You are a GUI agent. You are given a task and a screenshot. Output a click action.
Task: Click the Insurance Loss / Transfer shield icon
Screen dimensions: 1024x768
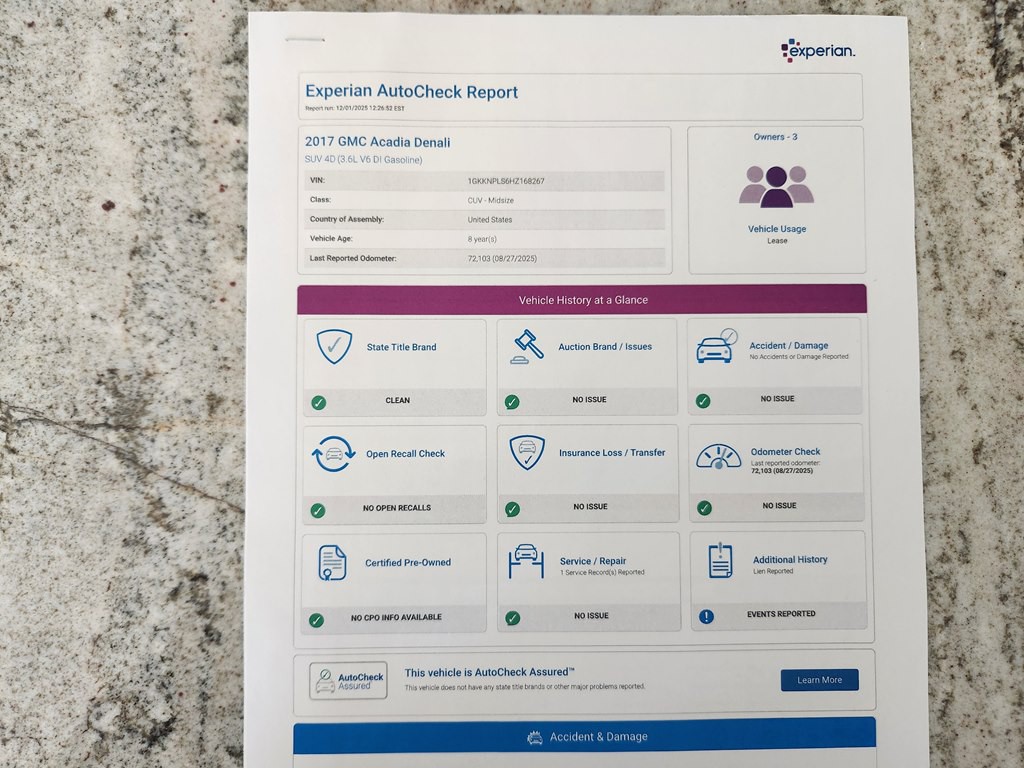point(527,453)
